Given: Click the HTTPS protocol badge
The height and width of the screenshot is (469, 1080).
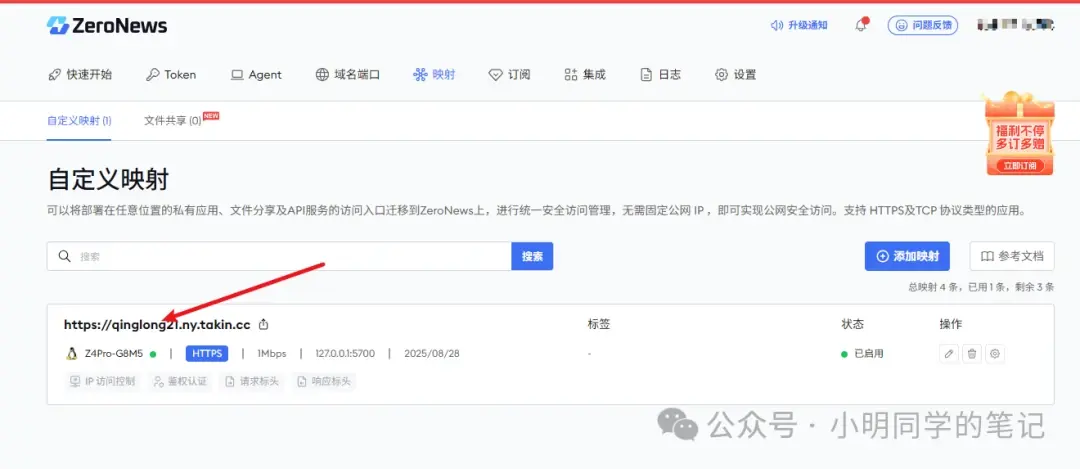Looking at the screenshot, I should (207, 353).
